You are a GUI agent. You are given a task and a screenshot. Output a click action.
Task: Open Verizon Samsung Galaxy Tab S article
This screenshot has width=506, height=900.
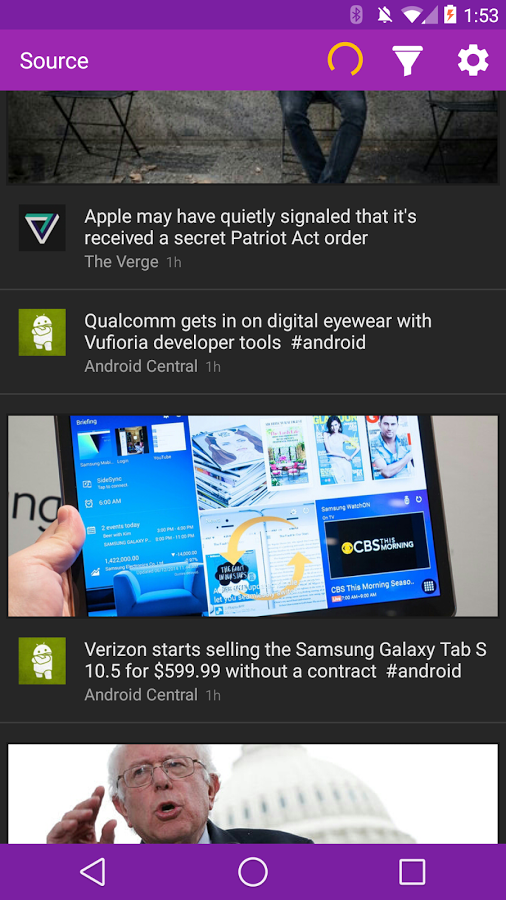click(x=286, y=660)
